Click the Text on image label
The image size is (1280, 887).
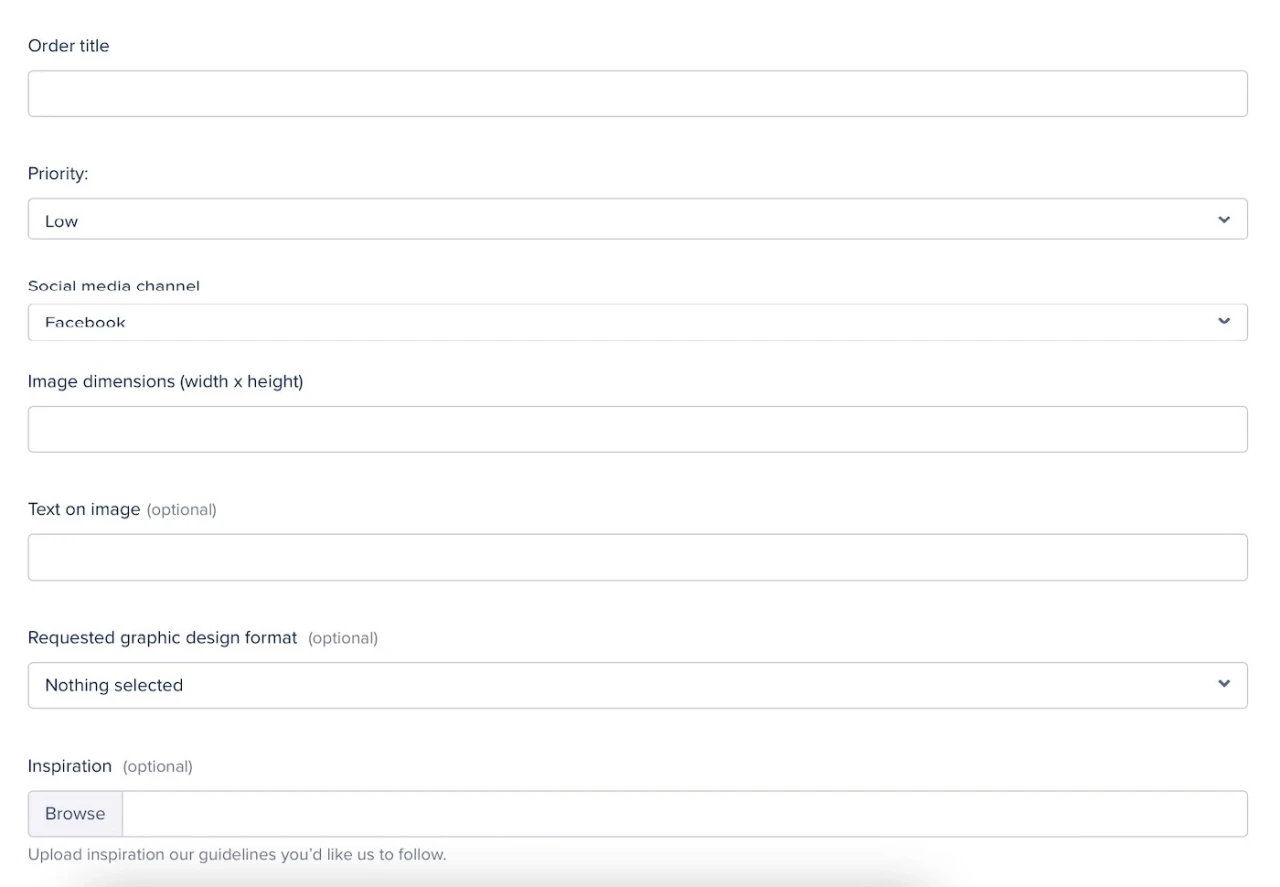tap(84, 510)
